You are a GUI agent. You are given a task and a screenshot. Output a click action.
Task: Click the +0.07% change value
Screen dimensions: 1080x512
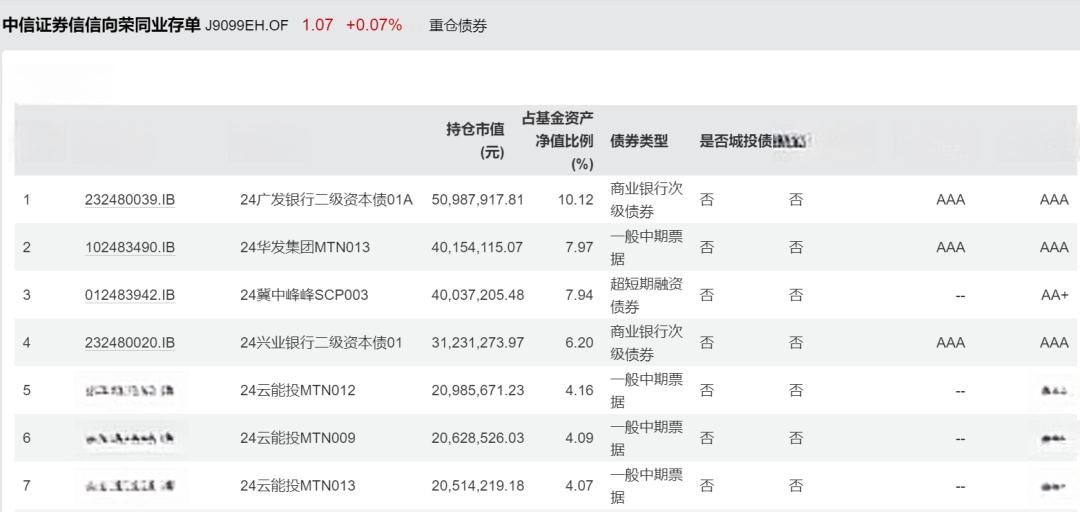[x=373, y=25]
